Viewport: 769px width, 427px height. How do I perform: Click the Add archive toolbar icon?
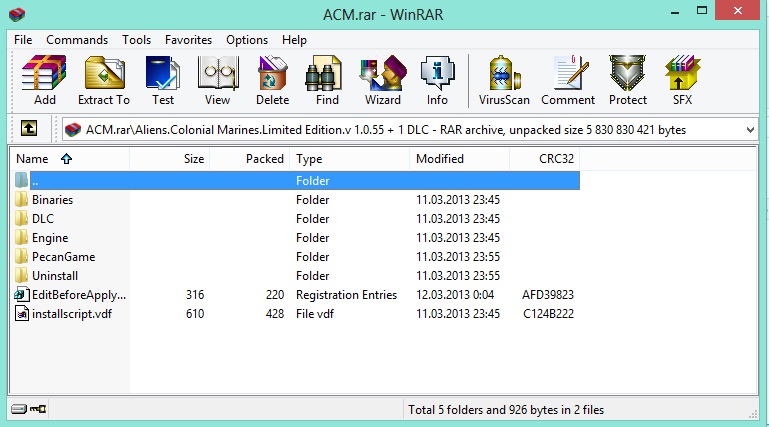pos(44,80)
